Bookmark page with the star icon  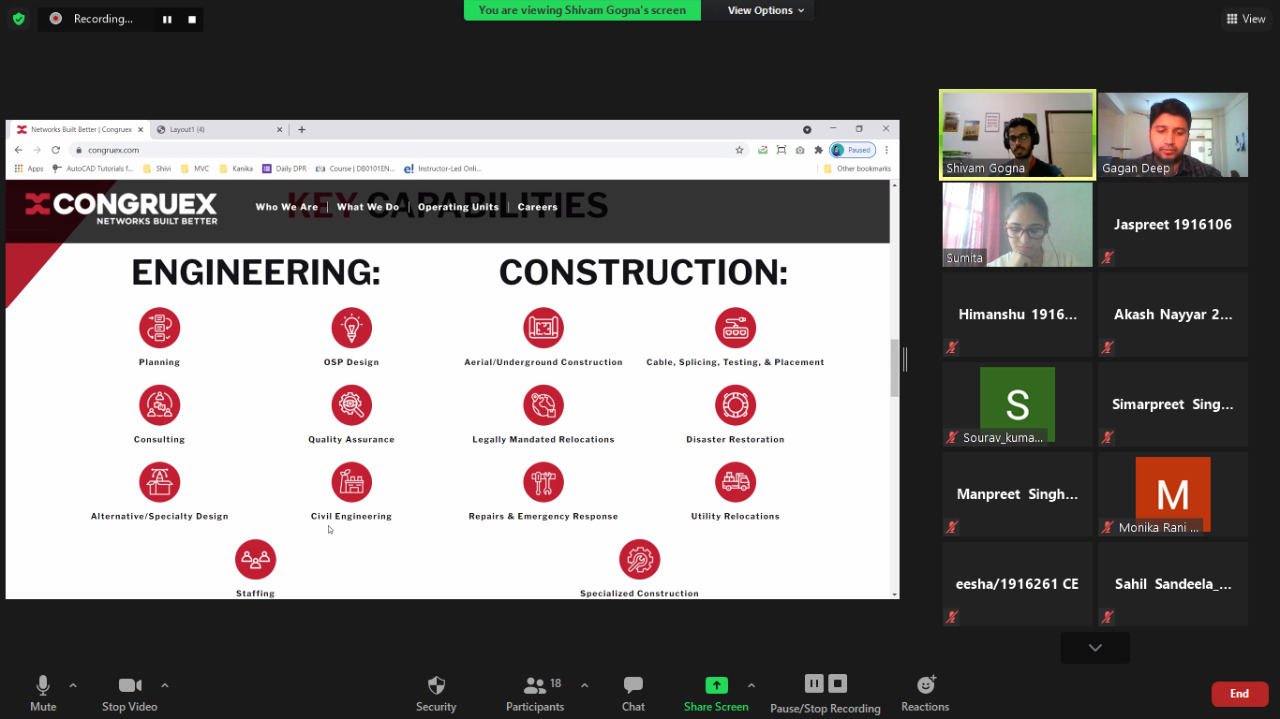pos(739,150)
